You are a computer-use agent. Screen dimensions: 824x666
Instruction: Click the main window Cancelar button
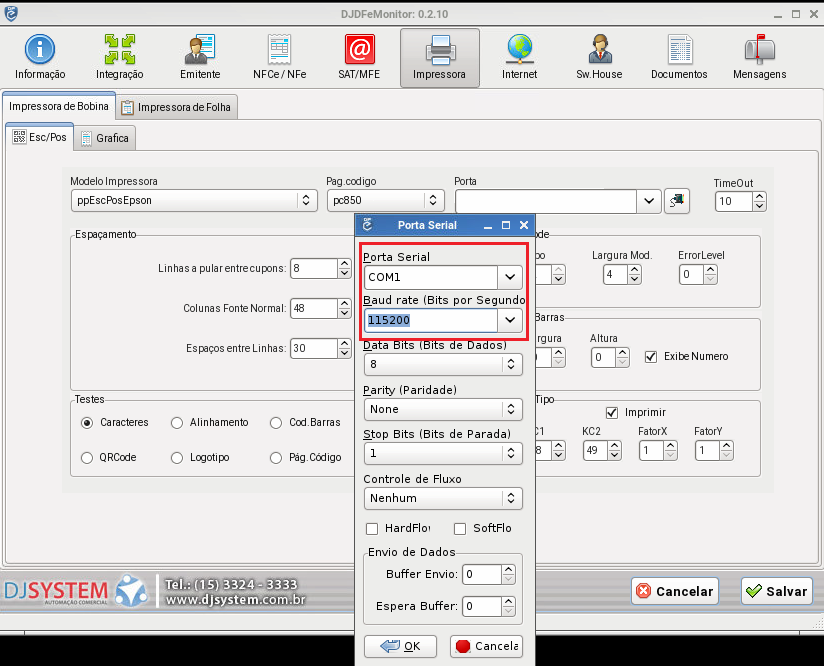[x=675, y=591]
